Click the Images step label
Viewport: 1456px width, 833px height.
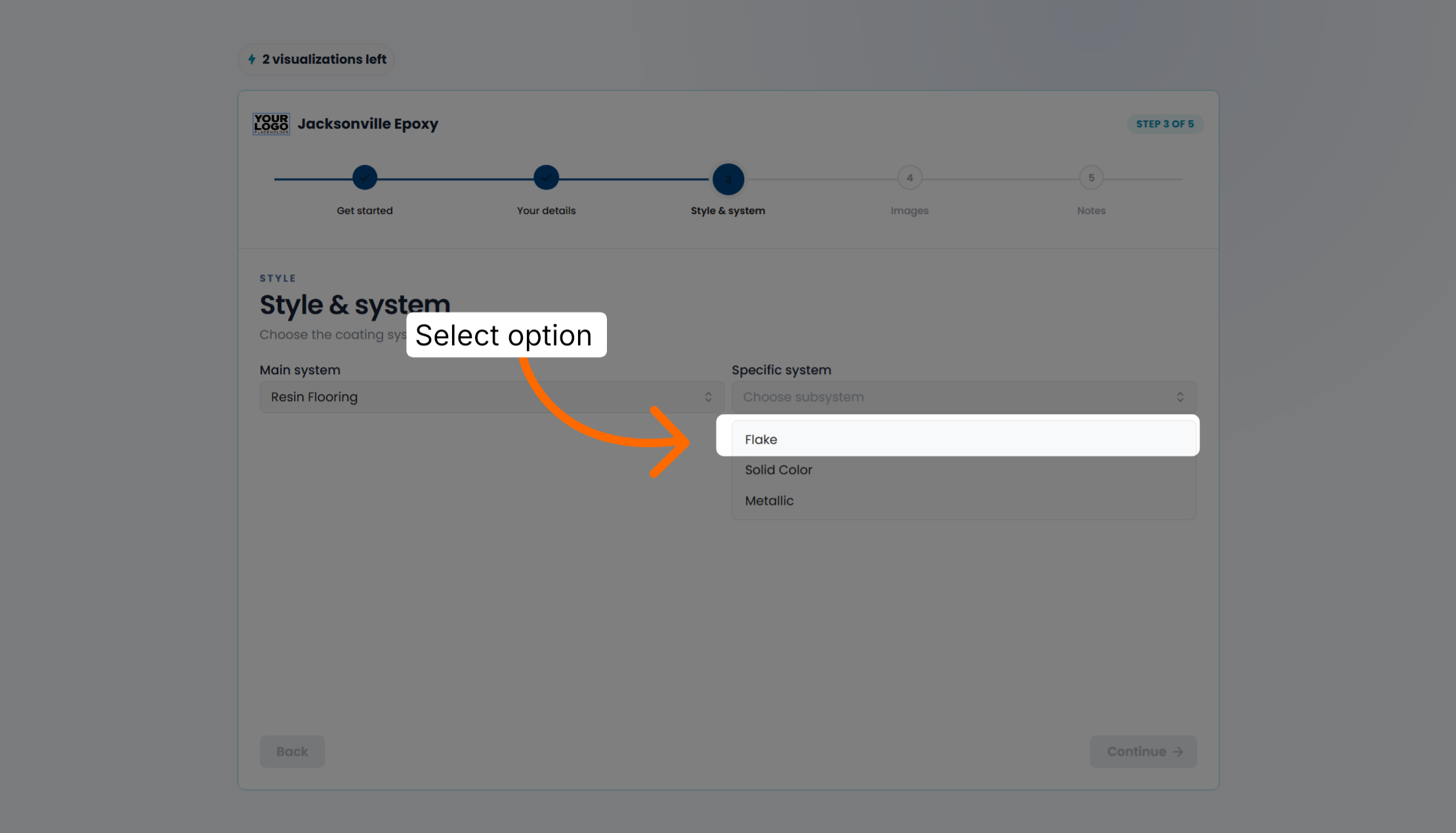tap(909, 211)
